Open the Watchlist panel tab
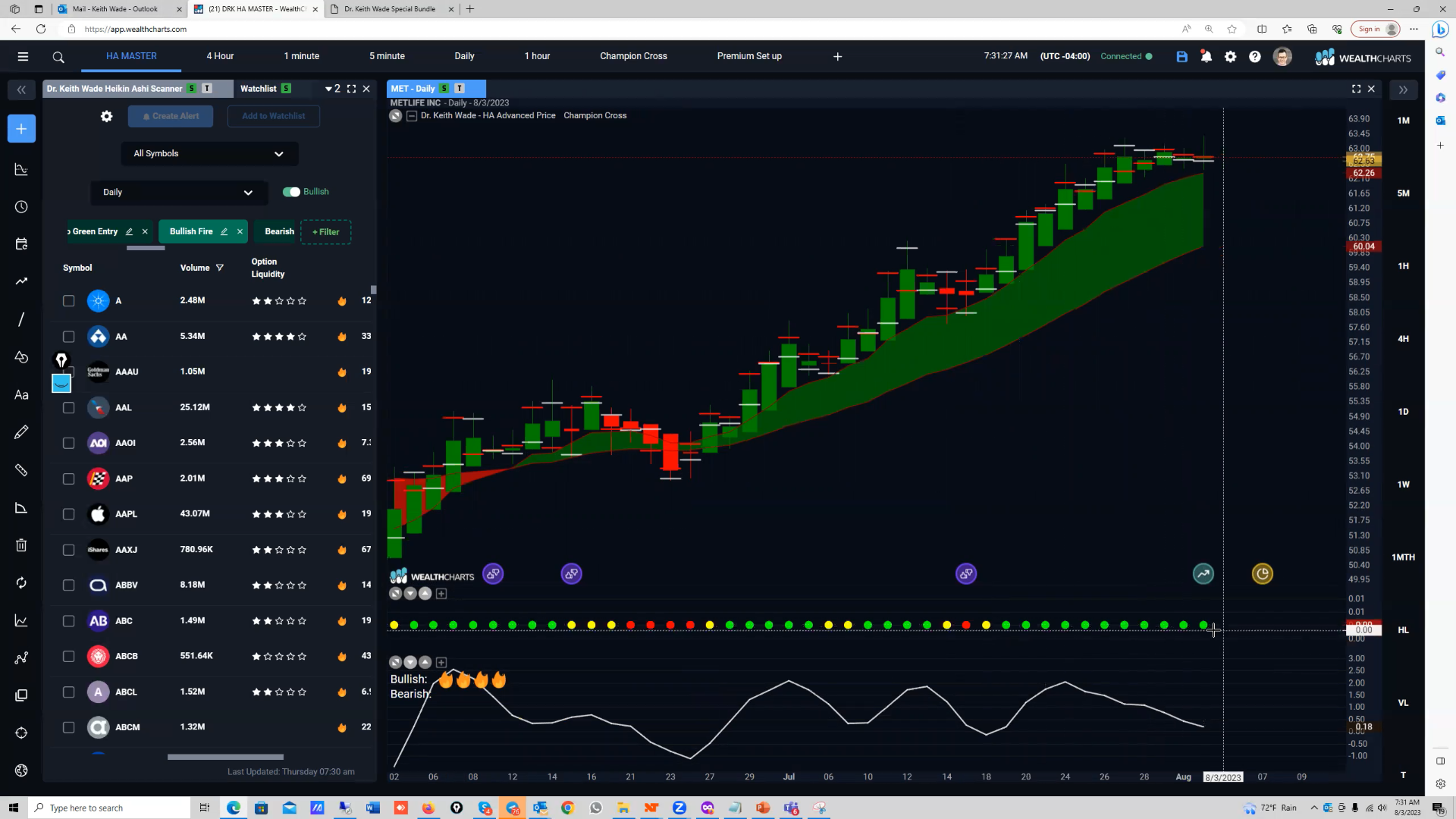1456x819 pixels. [x=265, y=89]
